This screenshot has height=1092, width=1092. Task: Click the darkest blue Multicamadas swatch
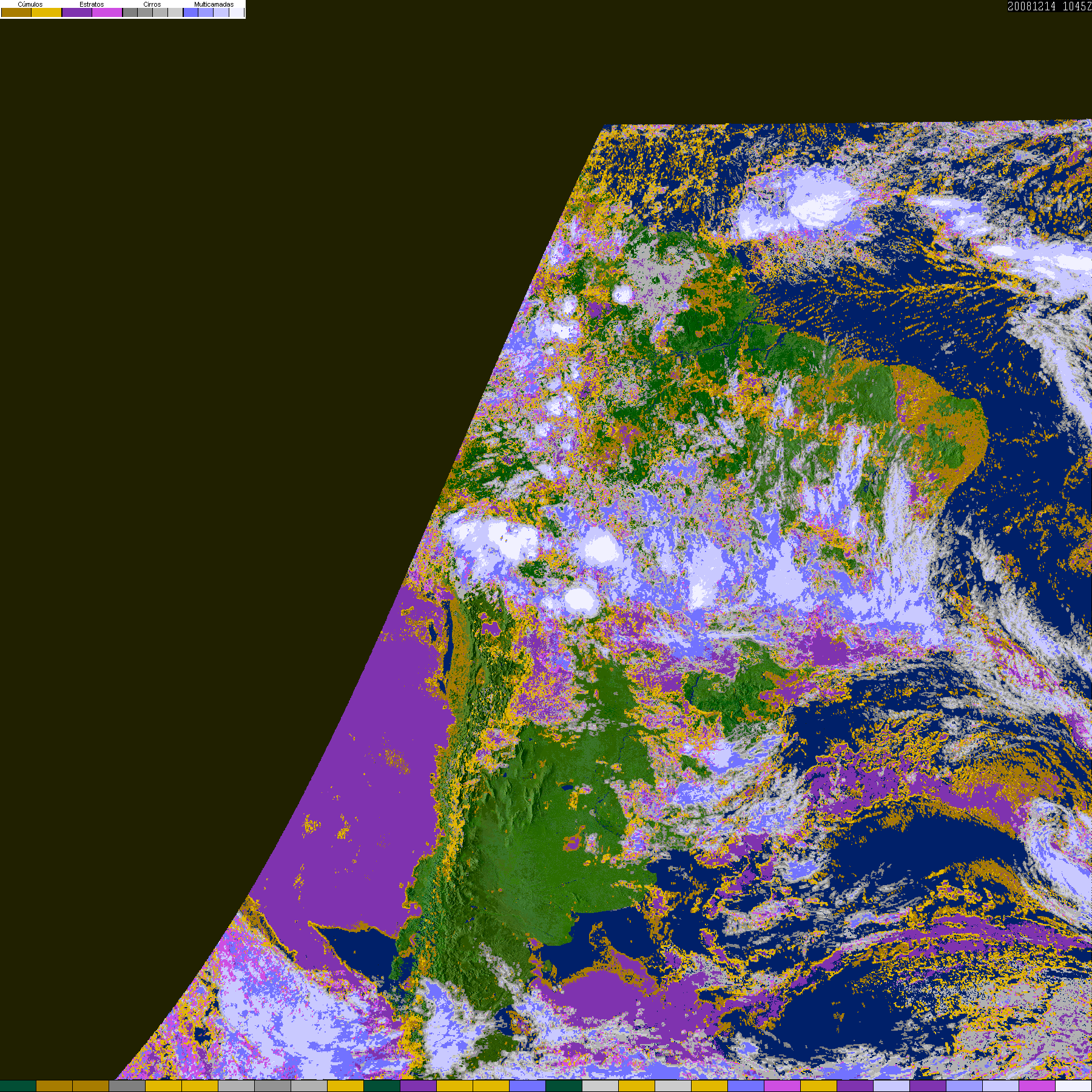[x=190, y=12]
